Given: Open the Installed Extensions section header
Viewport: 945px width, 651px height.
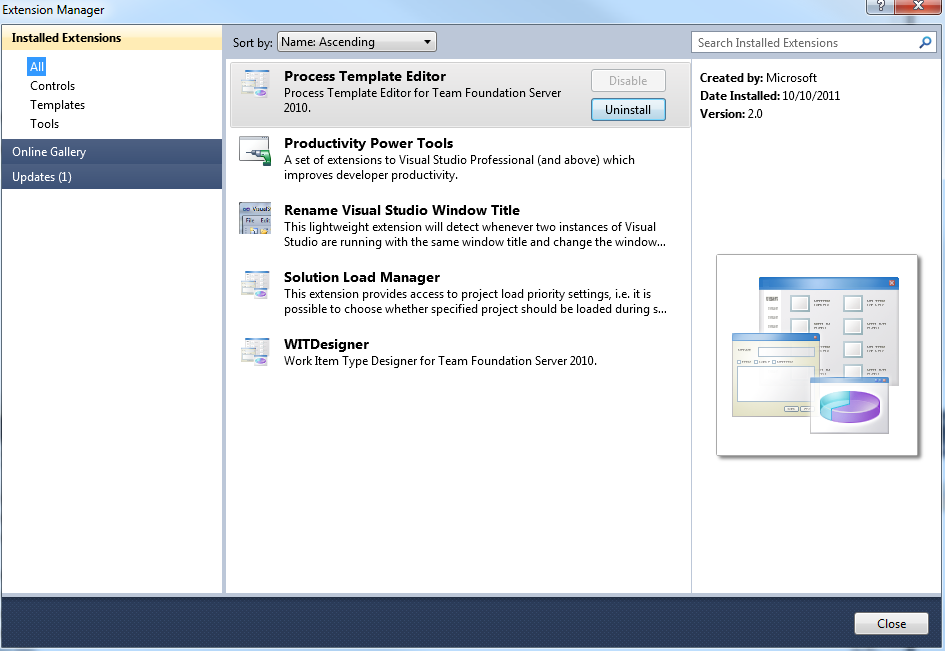Looking at the screenshot, I should coord(112,37).
